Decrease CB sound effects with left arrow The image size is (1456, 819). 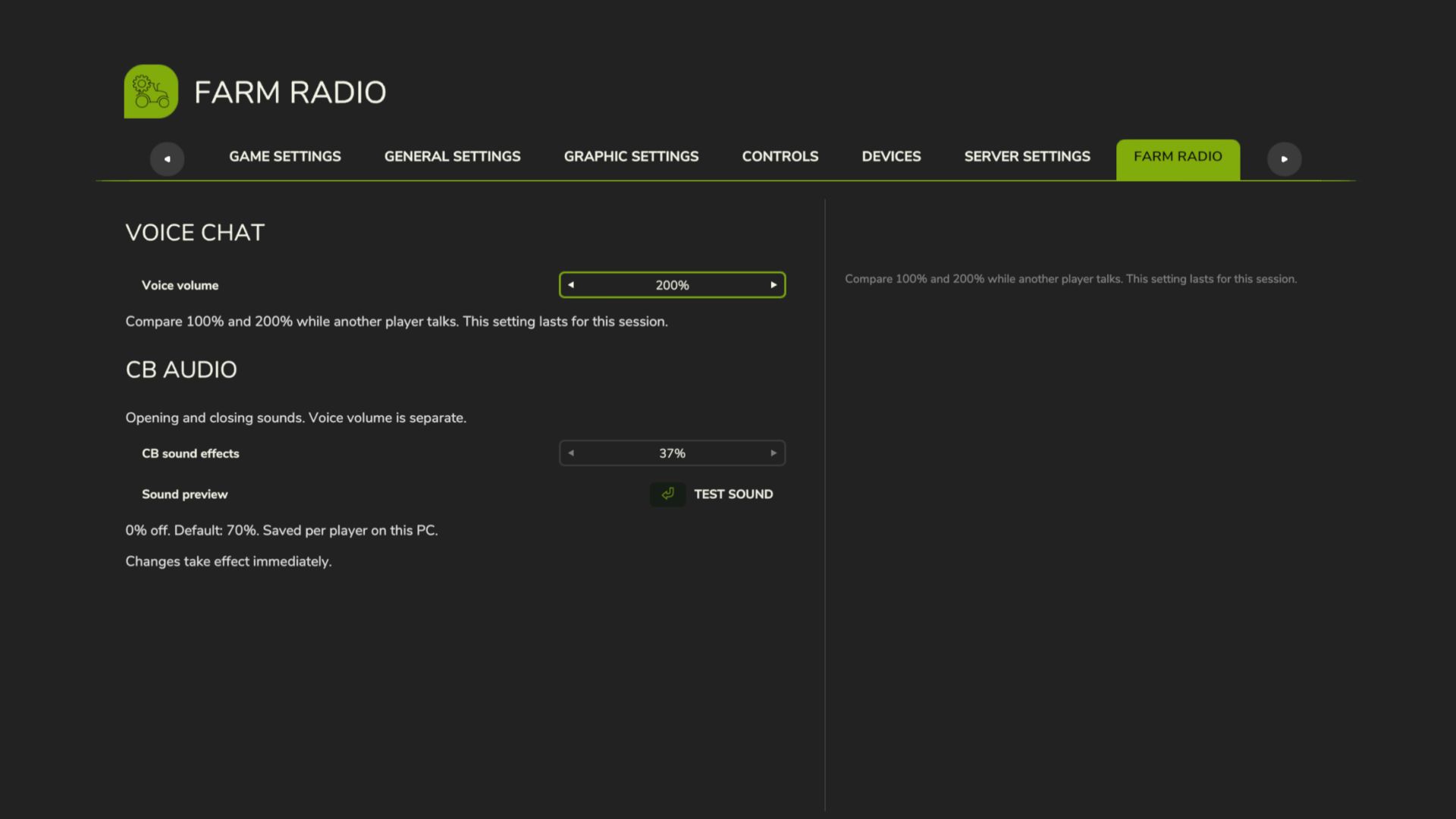click(x=571, y=453)
